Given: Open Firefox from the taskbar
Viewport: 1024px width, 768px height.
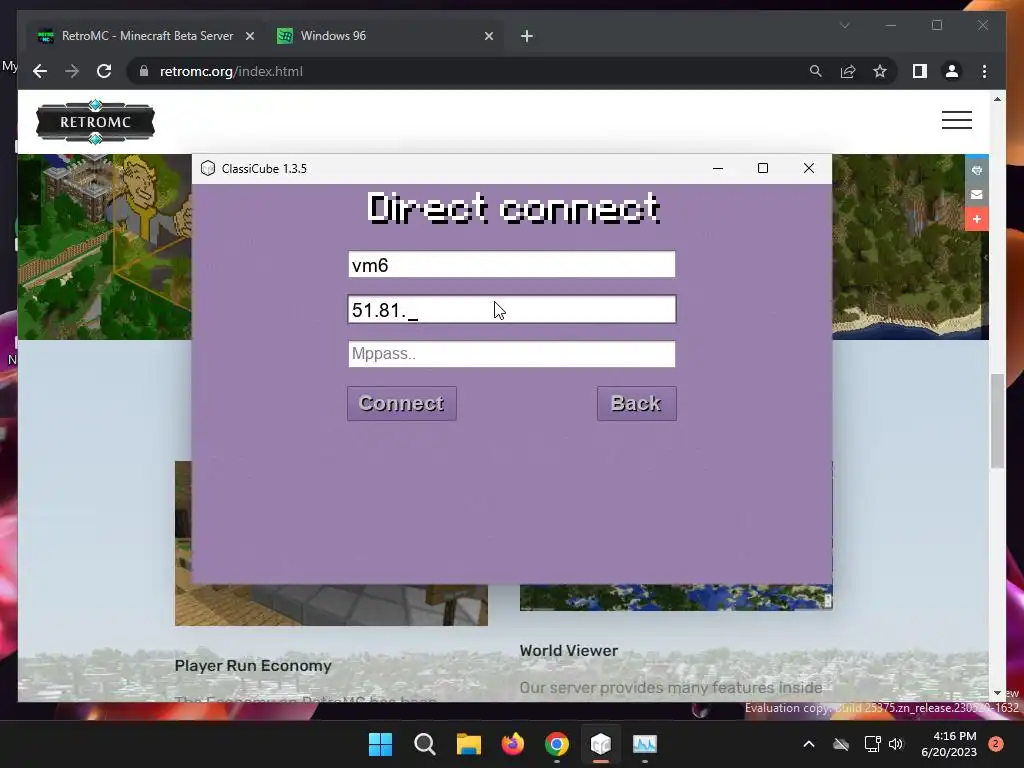Looking at the screenshot, I should tap(513, 744).
